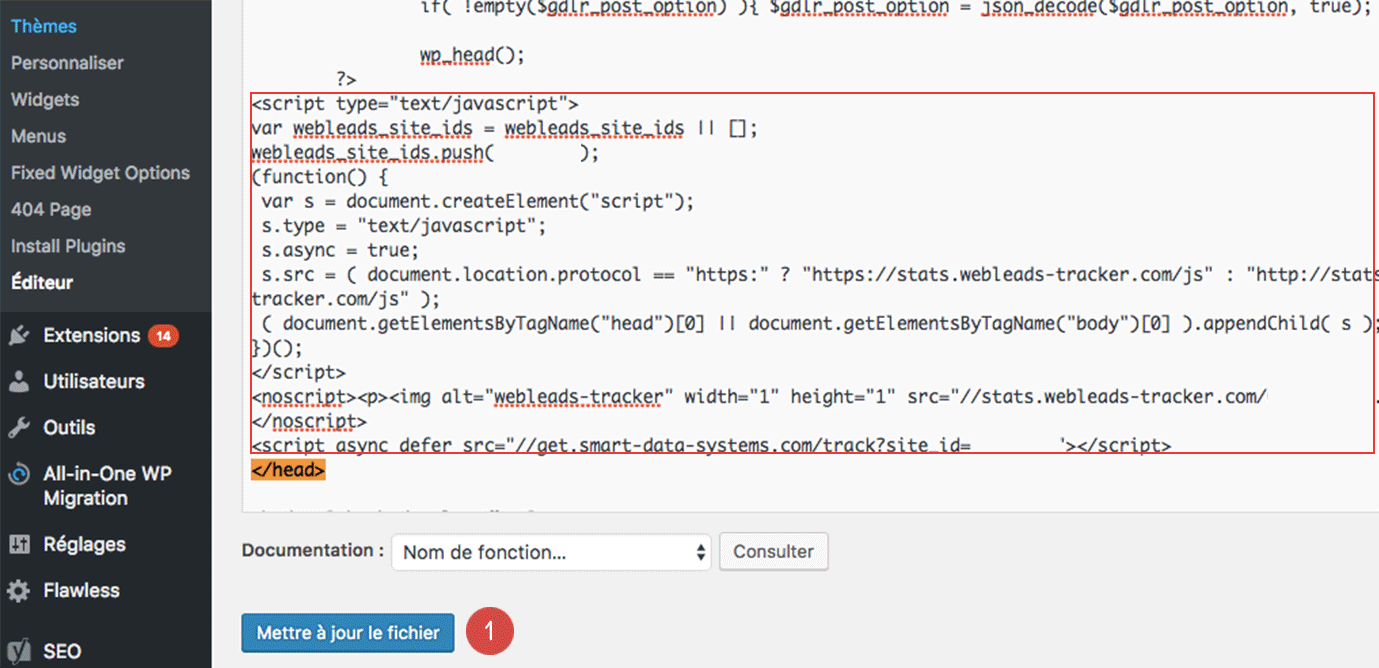
Task: Open All-in-One WP Migration
Action: (106, 486)
